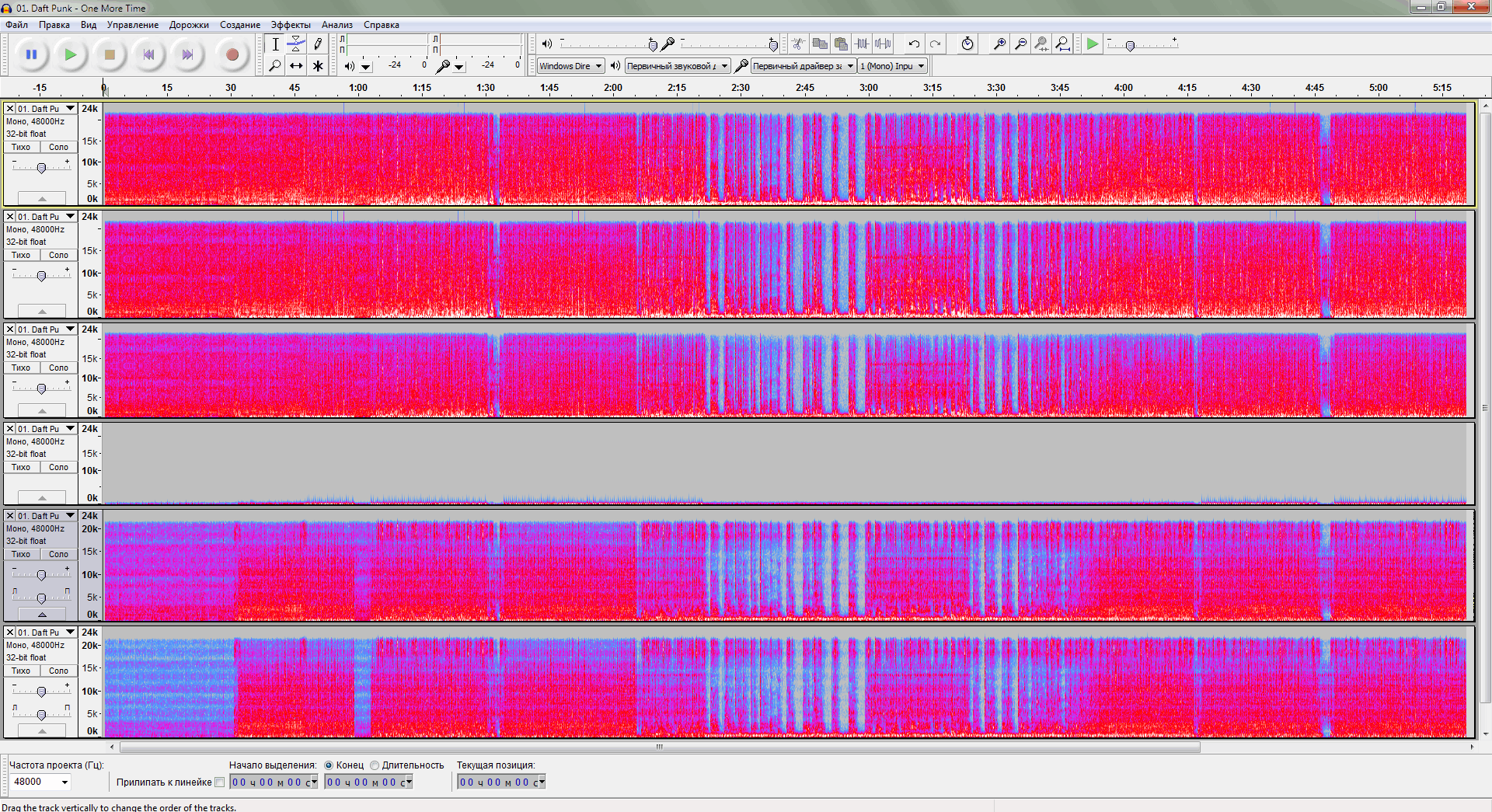
Task: Select the Multi-tool asterisk icon
Action: coord(318,66)
